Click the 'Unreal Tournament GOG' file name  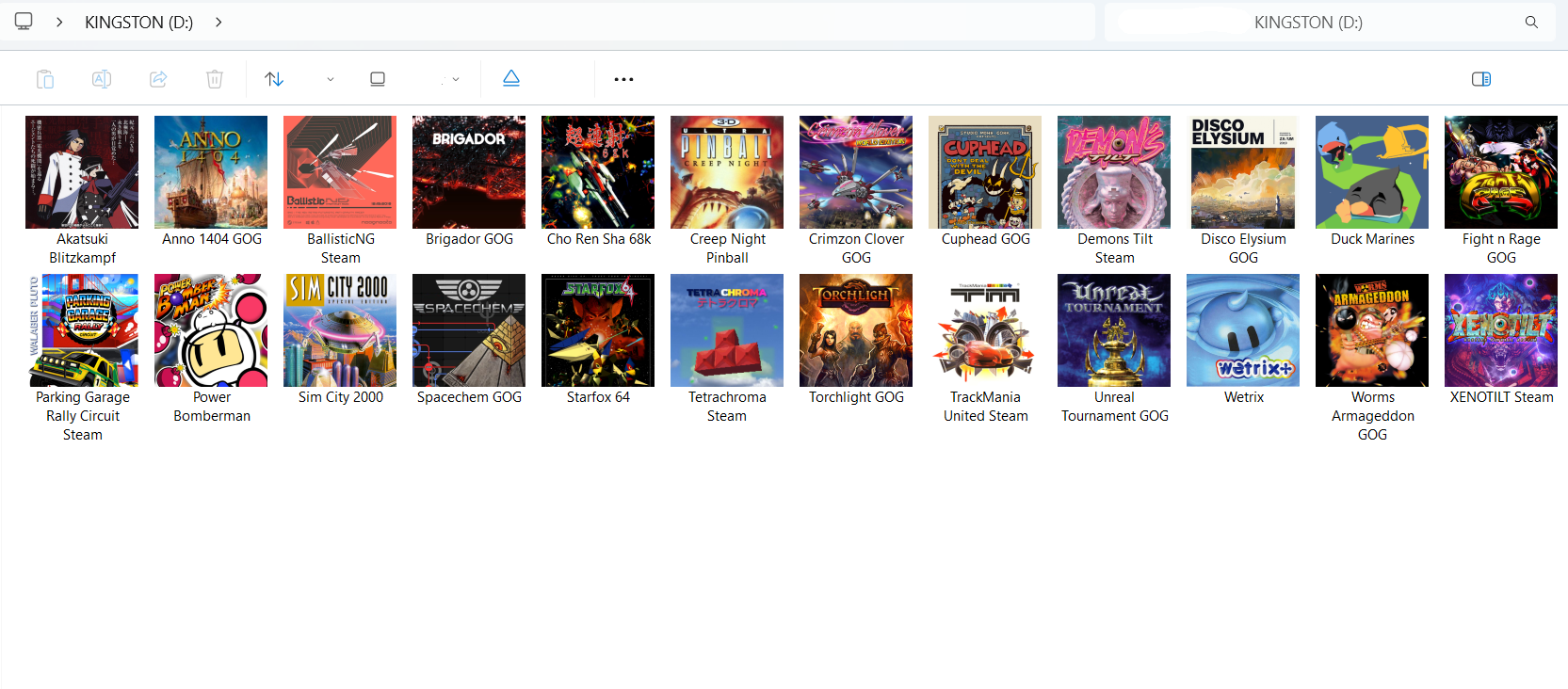(1114, 407)
